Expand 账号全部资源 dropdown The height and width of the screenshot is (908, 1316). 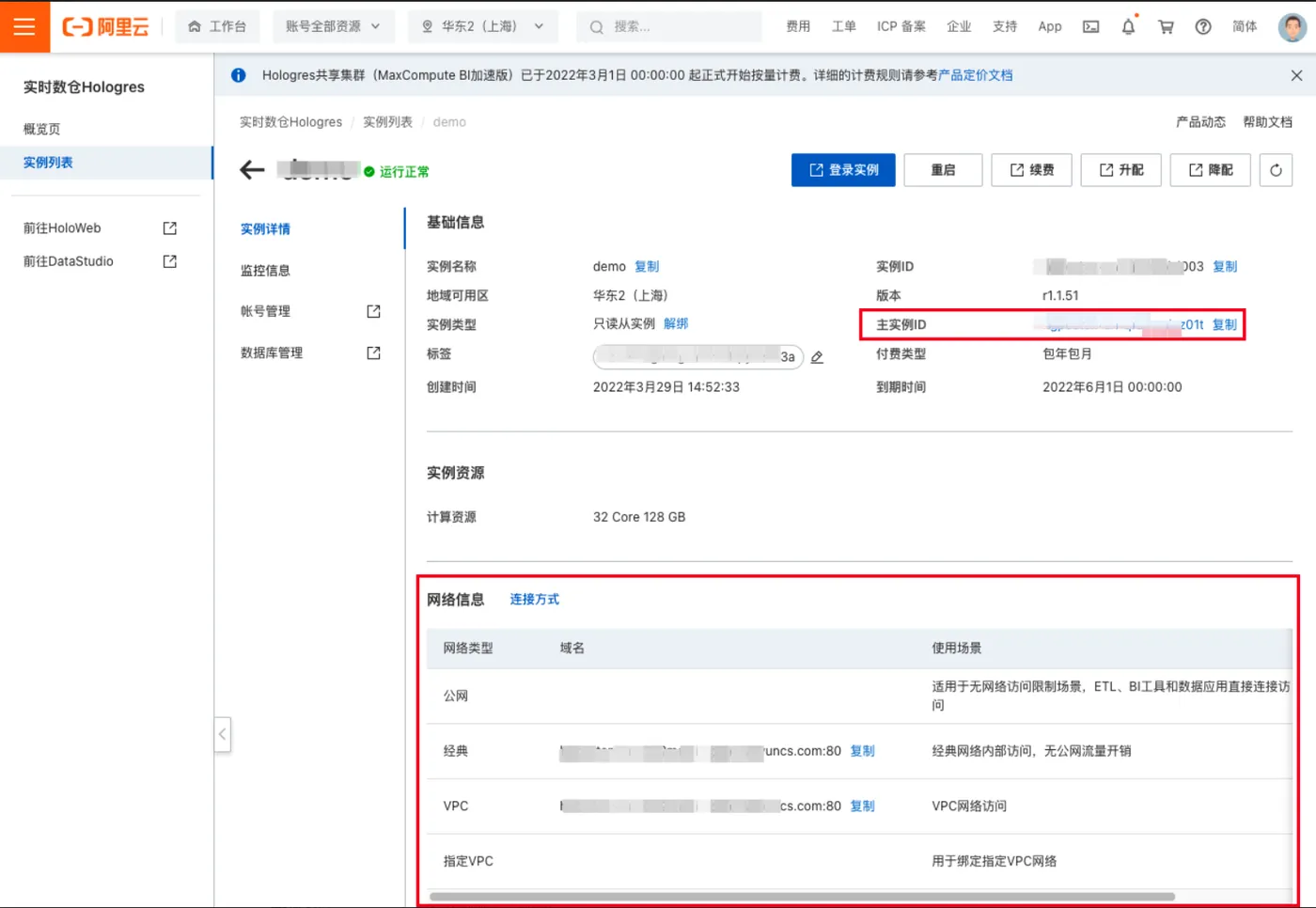tap(334, 26)
